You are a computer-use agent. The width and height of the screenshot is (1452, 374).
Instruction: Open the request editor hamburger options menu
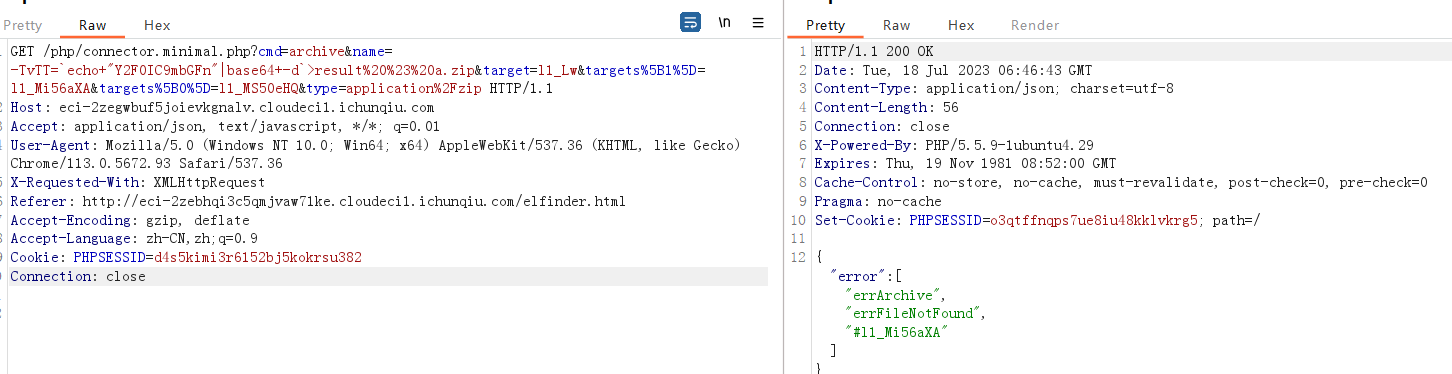click(x=758, y=23)
